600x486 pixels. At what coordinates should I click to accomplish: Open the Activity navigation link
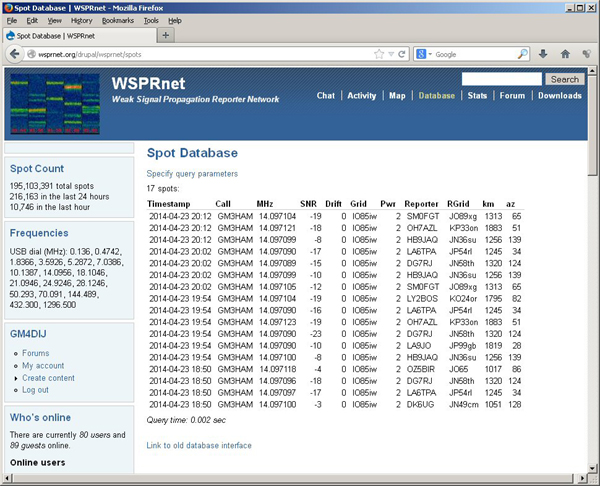(x=362, y=96)
